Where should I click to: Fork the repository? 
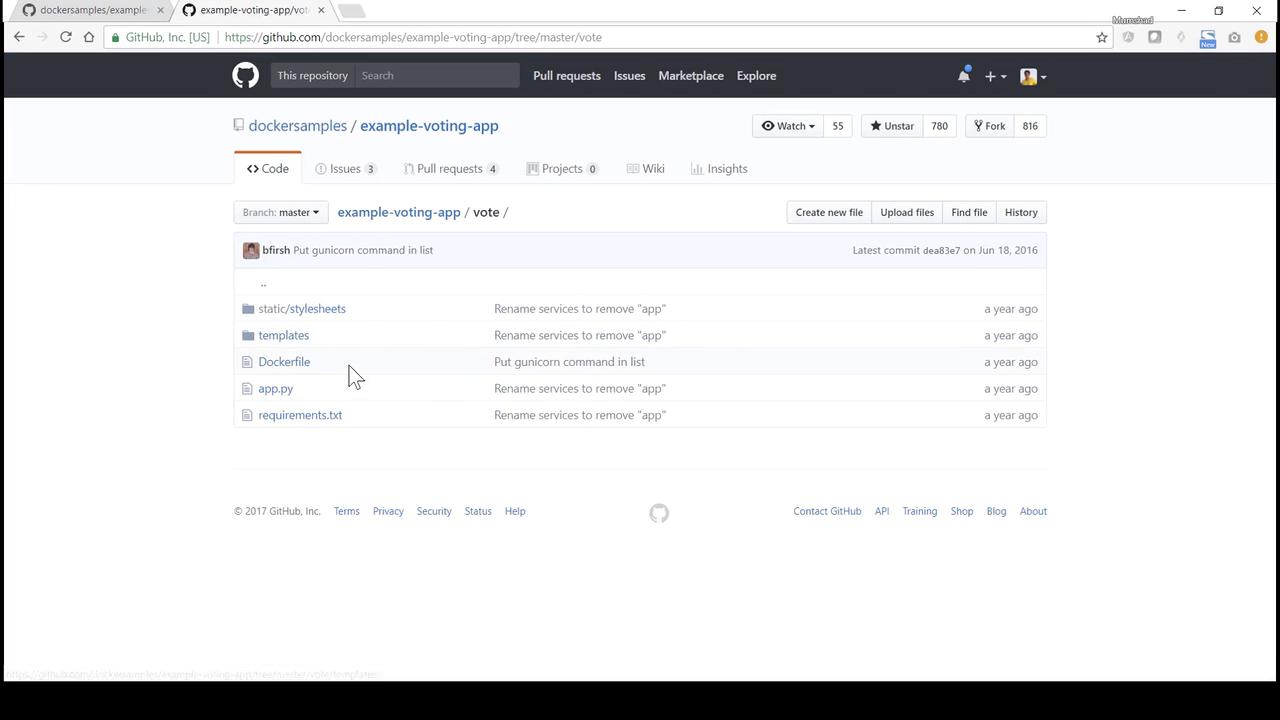coord(990,126)
